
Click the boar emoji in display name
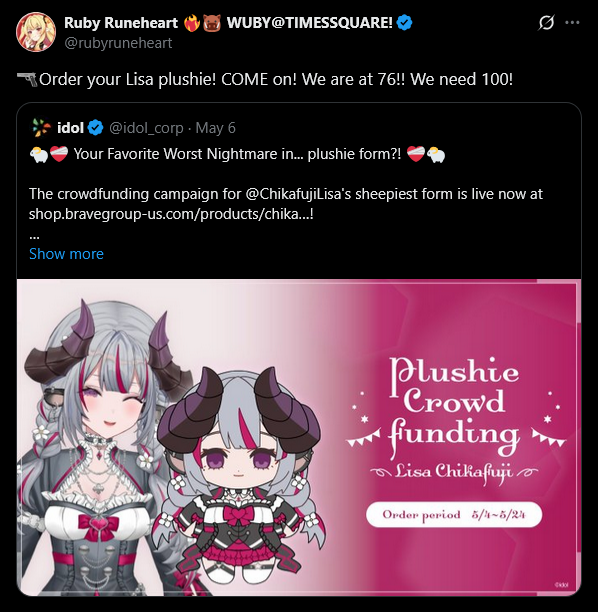coord(212,23)
